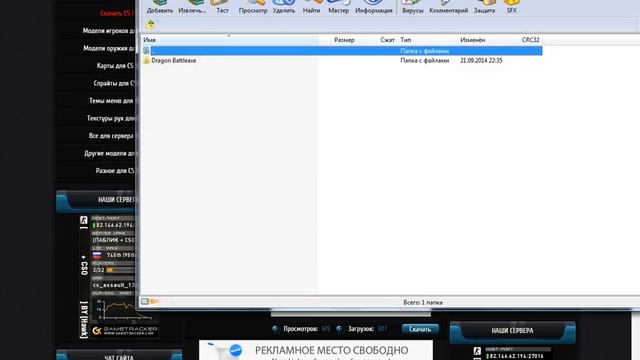Screen dimensions: 640x360
Task: Sort files by the Сжат column
Action: click(x=387, y=40)
